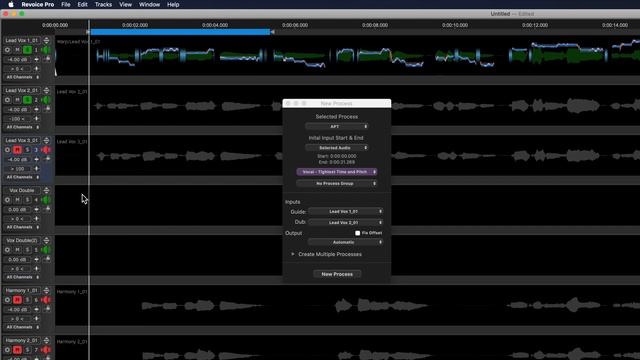Click the input monitor circle on Lead Vox 1_01
Viewport: 640px width, 360px height.
point(7,50)
